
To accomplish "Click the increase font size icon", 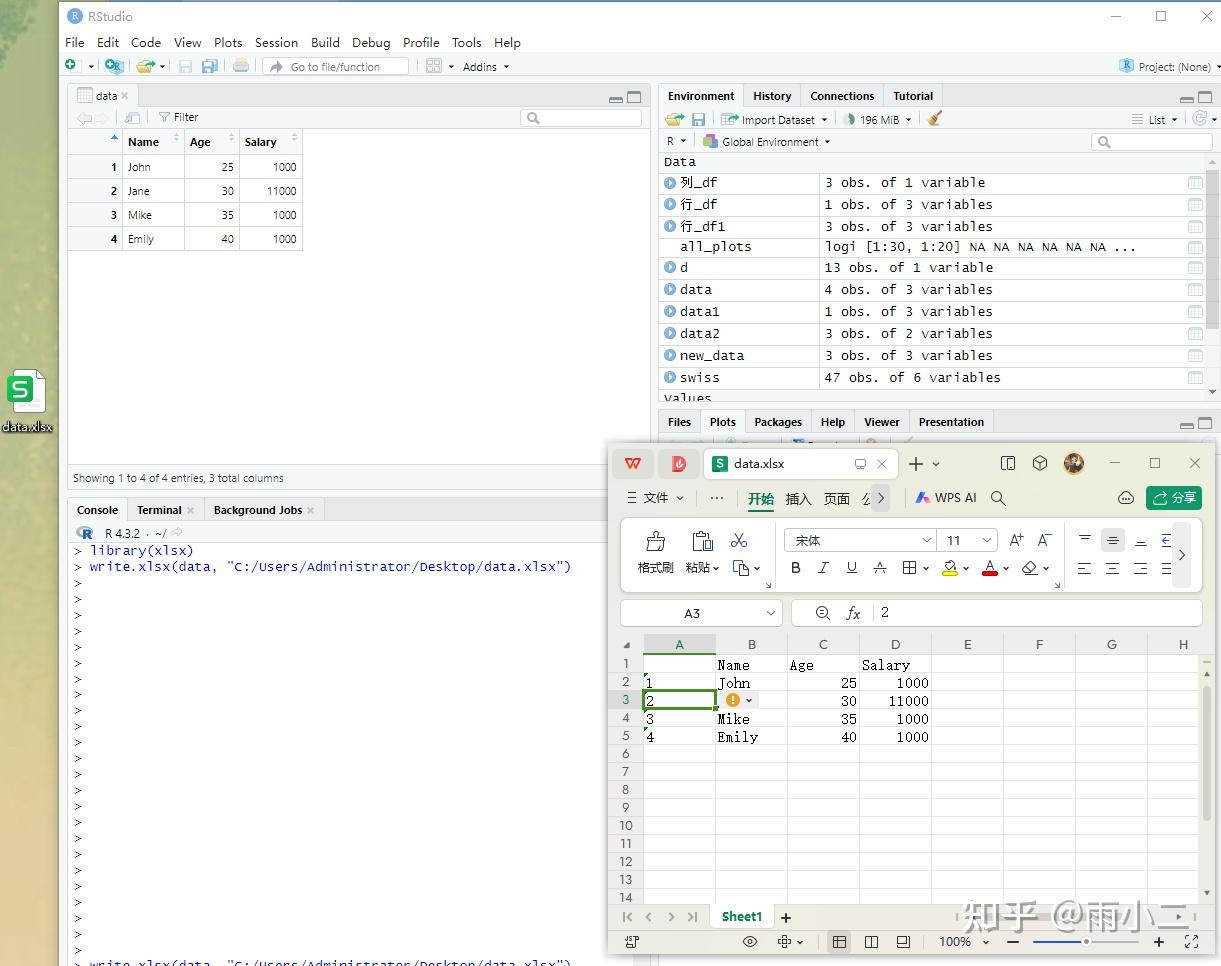I will [1016, 540].
